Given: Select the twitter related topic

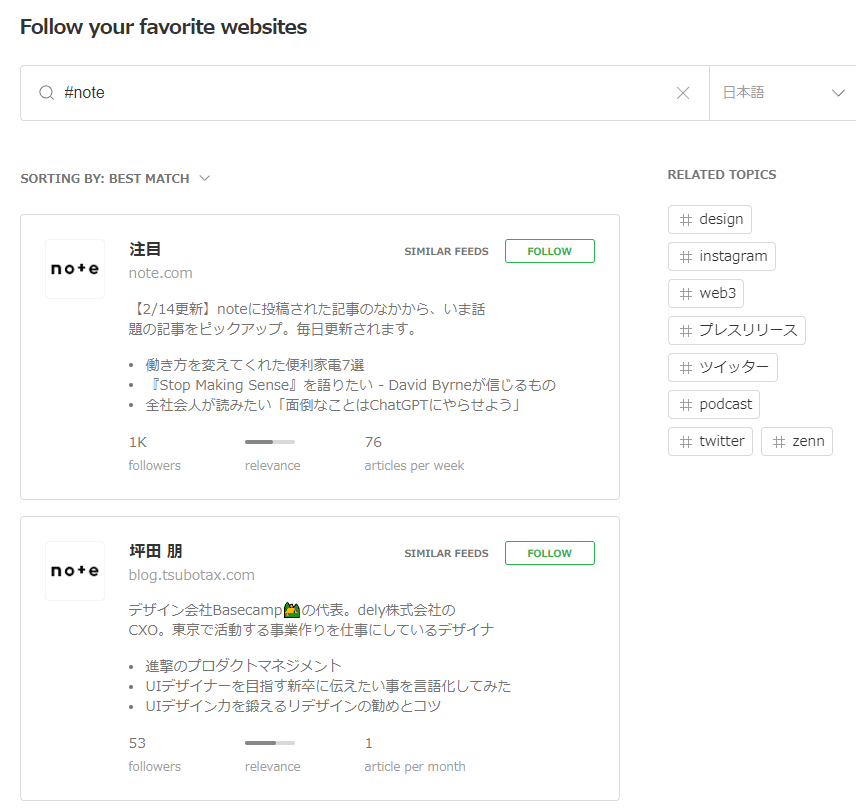Looking at the screenshot, I should coord(710,441).
